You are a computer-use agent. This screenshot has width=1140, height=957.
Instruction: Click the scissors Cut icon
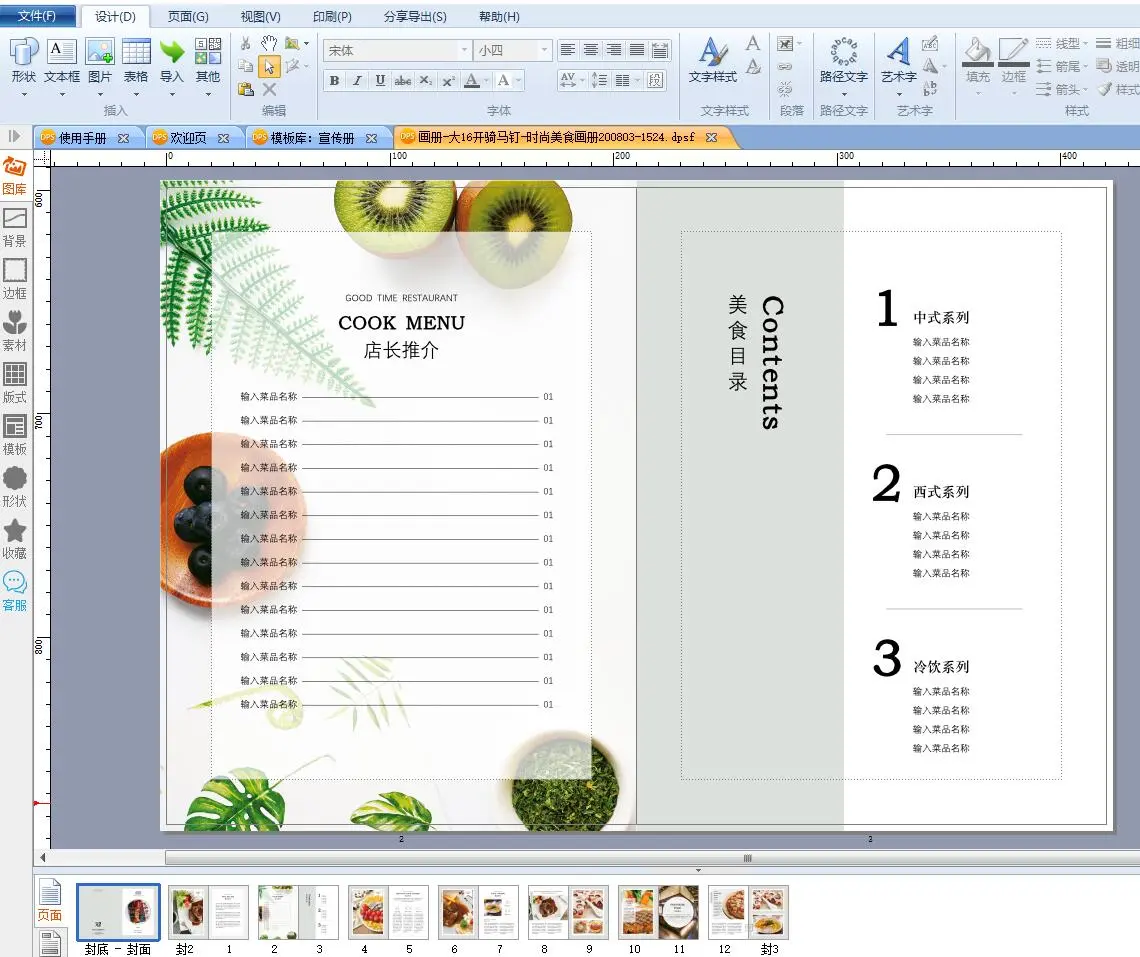click(246, 44)
